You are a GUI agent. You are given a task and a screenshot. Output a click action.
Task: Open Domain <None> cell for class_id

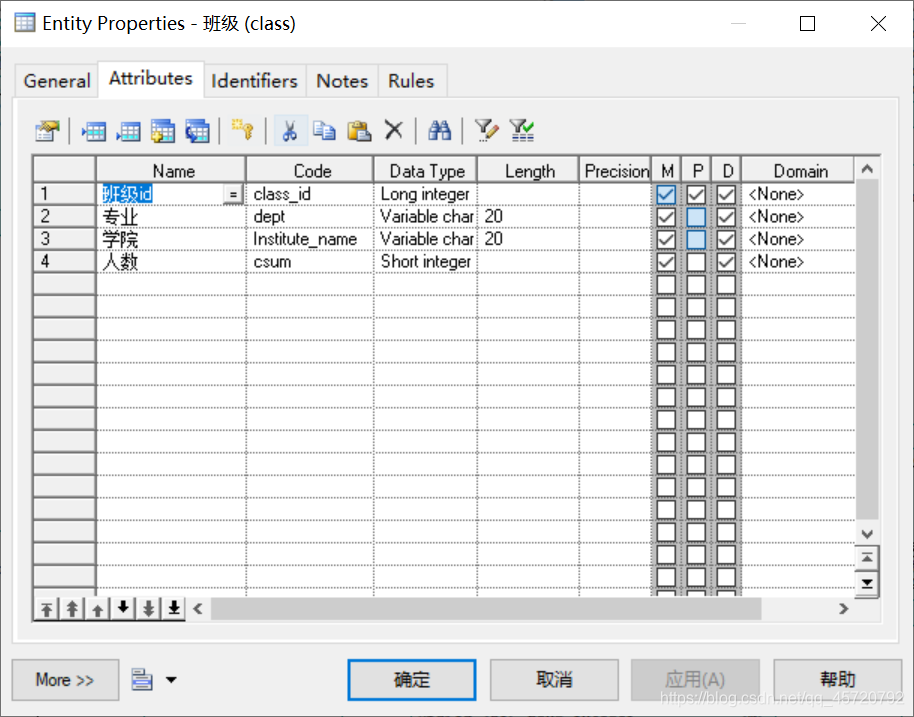pyautogui.click(x=797, y=194)
